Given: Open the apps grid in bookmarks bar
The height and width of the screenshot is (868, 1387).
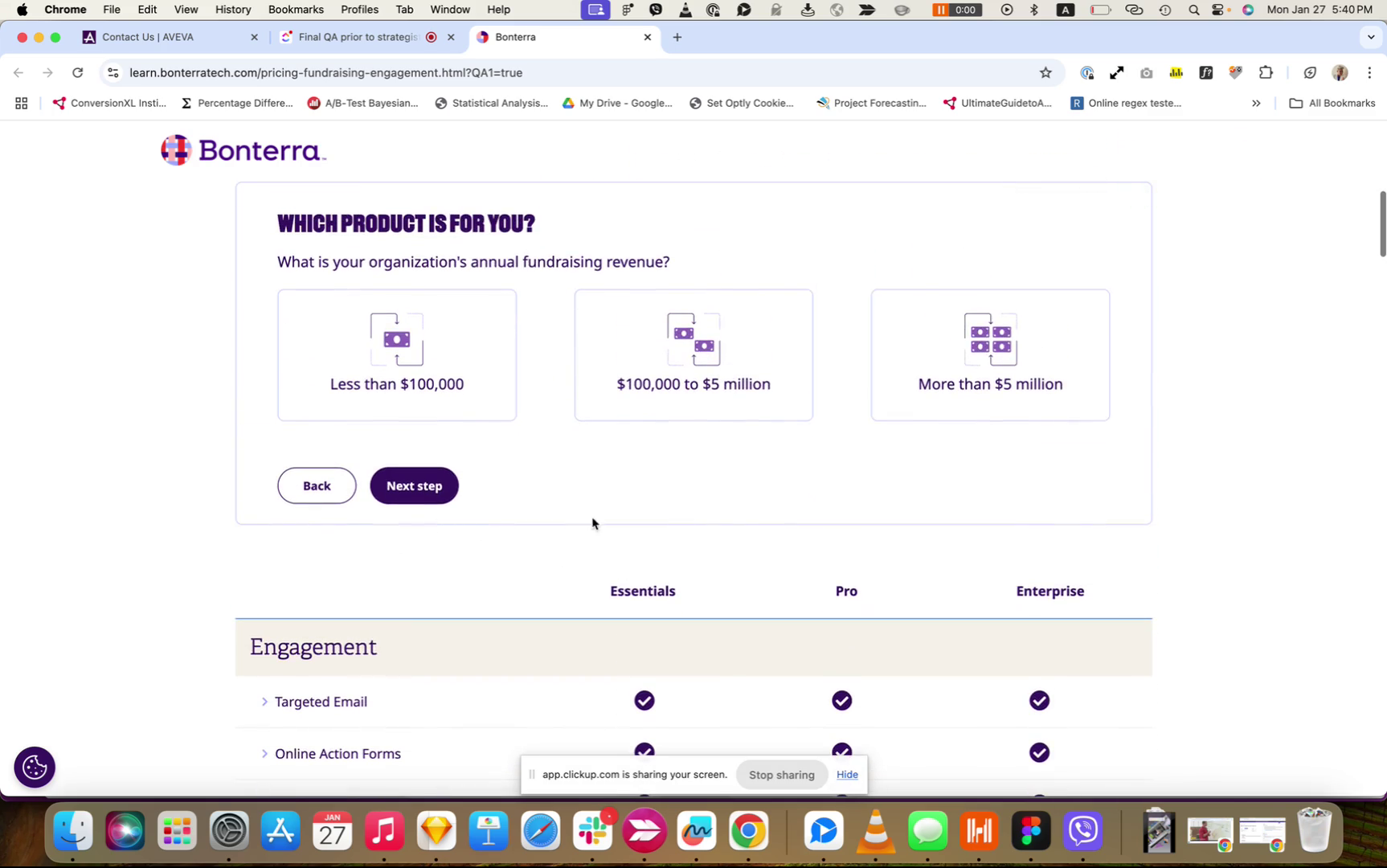Looking at the screenshot, I should (22, 103).
